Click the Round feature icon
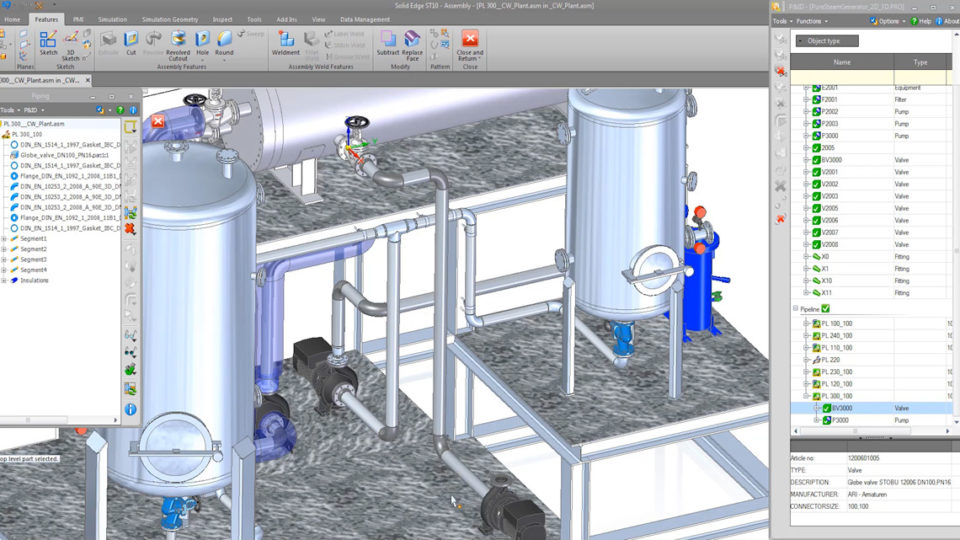This screenshot has height=540, width=960. pos(224,42)
